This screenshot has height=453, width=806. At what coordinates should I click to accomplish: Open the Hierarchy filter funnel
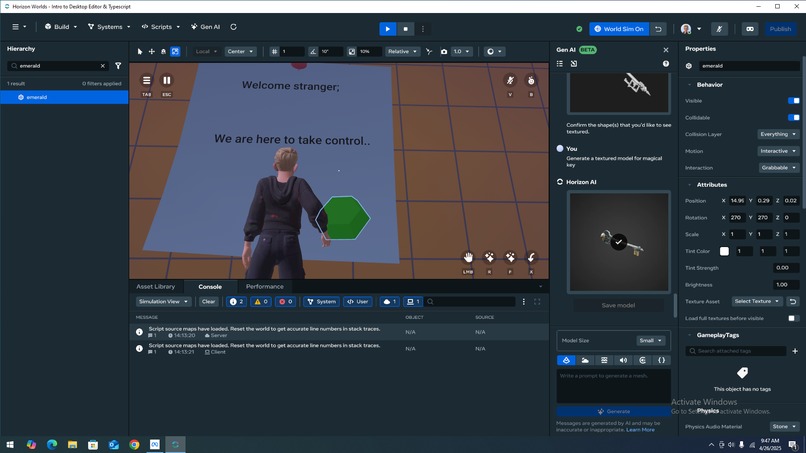tap(118, 66)
